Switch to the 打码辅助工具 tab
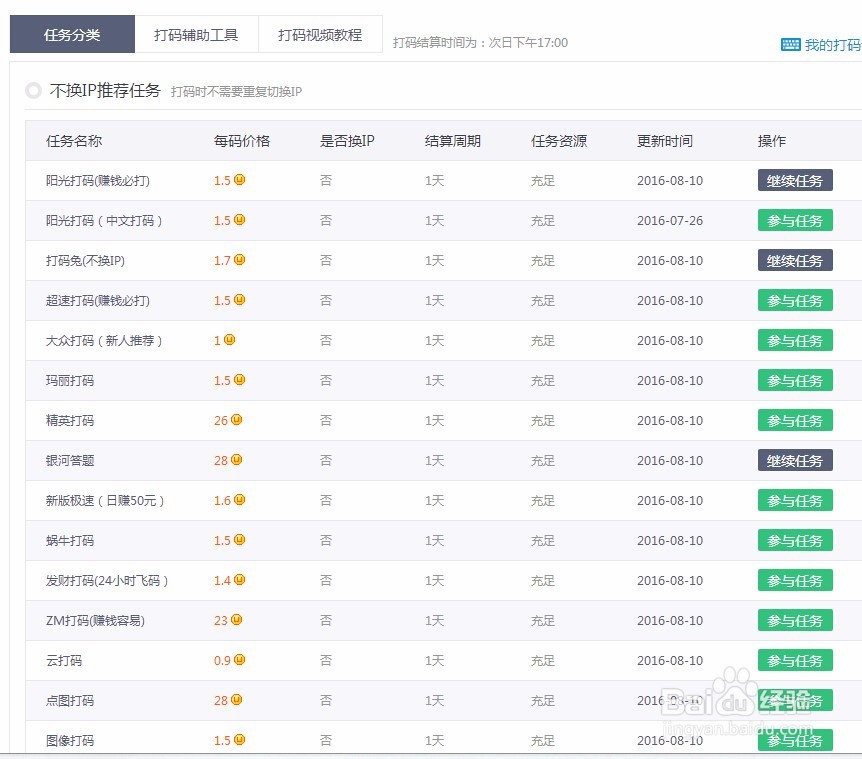The width and height of the screenshot is (862, 759). [x=198, y=33]
